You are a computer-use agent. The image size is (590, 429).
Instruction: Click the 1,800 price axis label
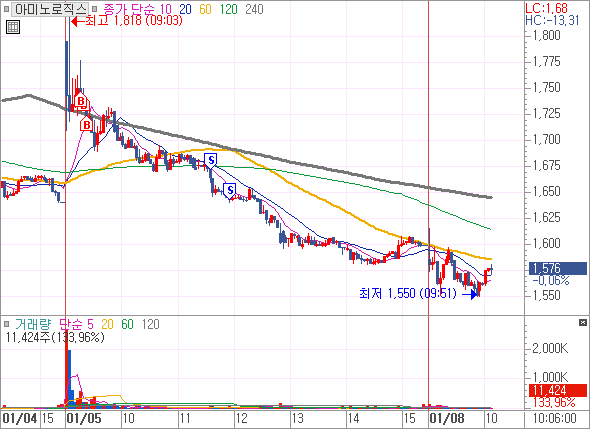547,35
